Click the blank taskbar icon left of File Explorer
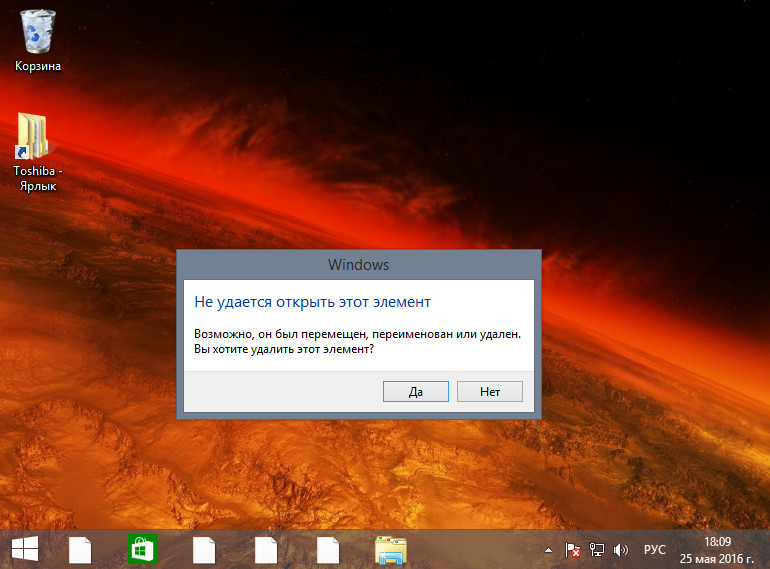Image resolution: width=770 pixels, height=569 pixels. (328, 550)
